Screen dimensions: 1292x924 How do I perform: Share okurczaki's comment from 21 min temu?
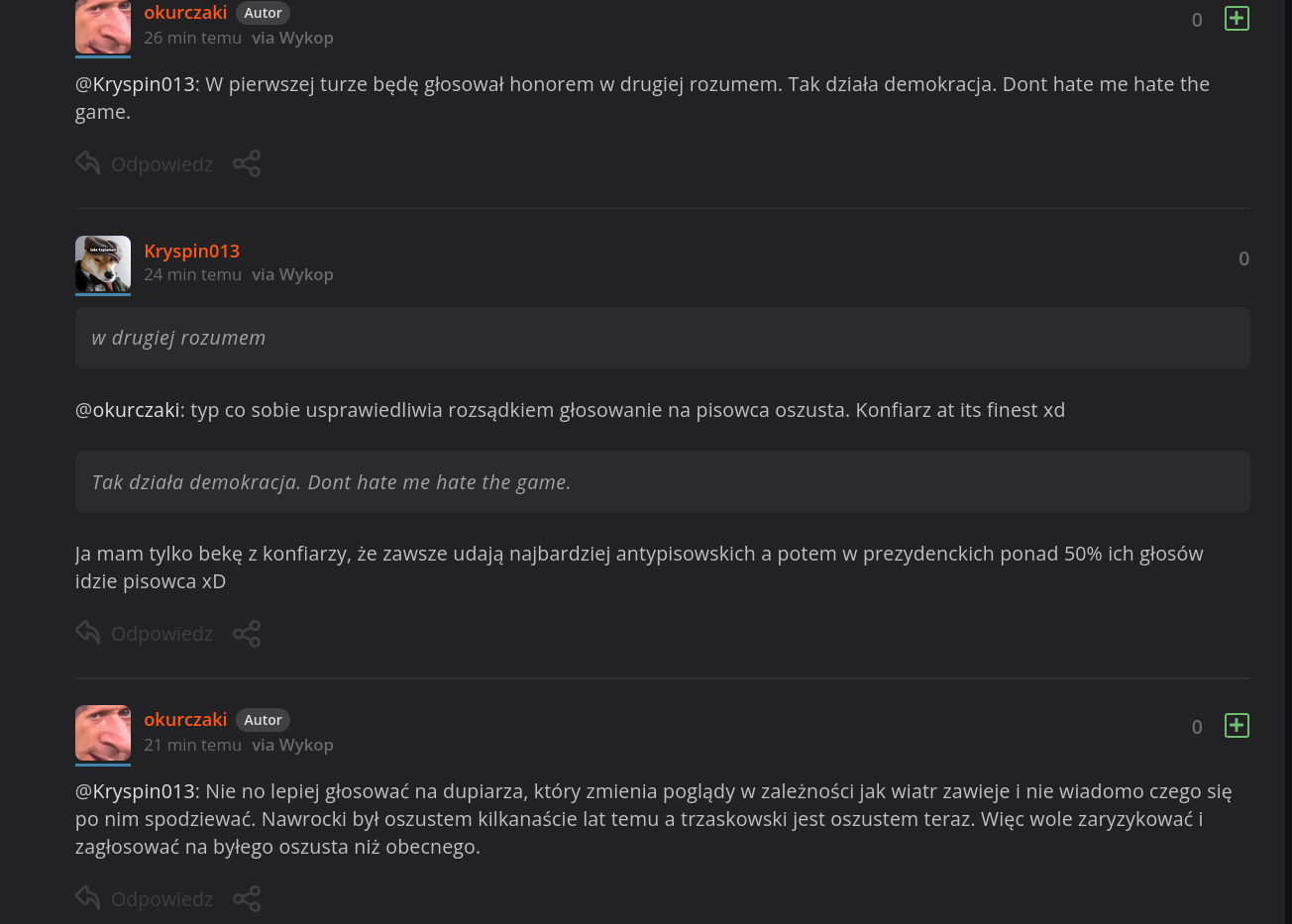tap(247, 899)
